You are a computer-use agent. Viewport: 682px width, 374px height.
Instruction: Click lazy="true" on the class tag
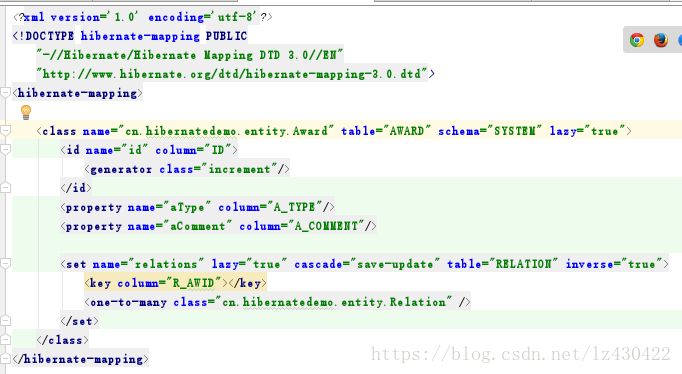(x=588, y=131)
